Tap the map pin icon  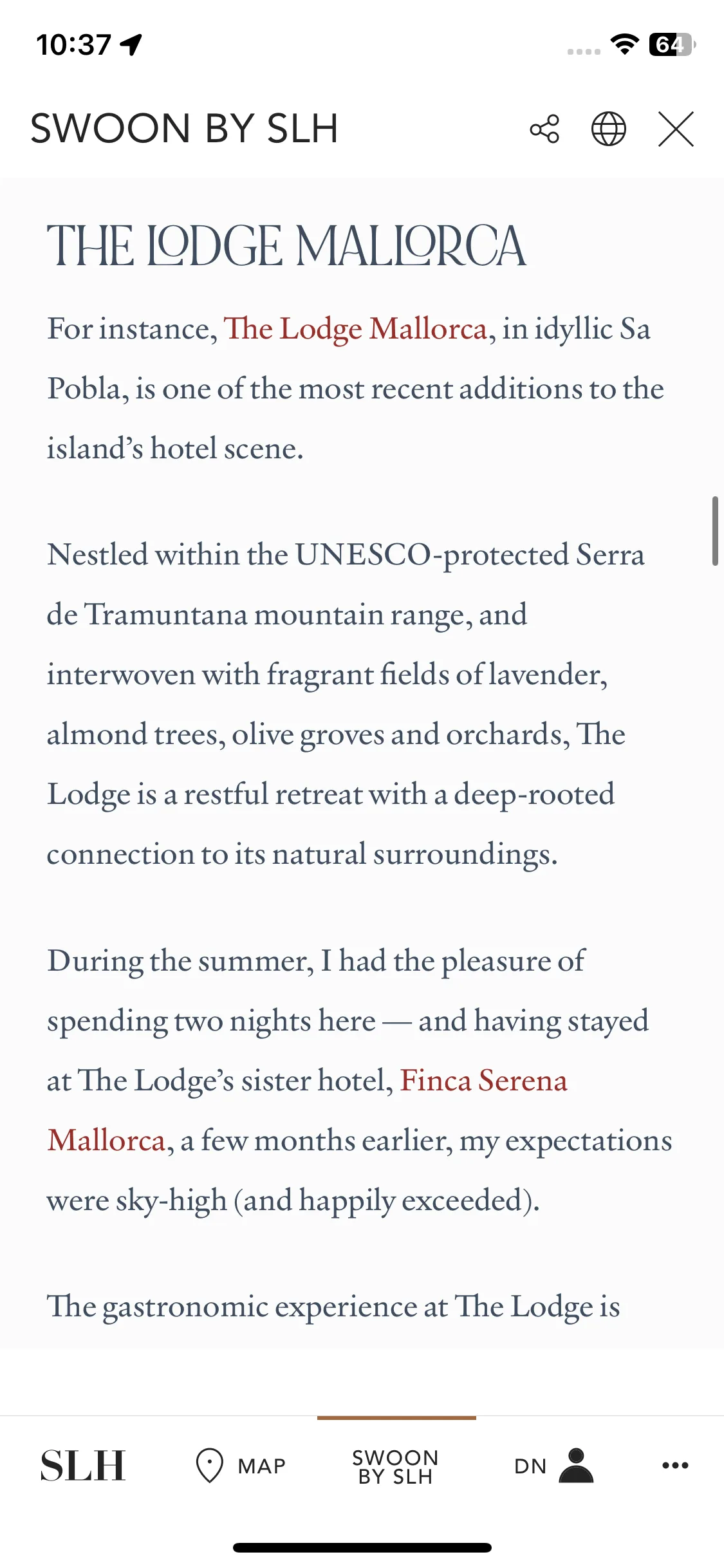(209, 1466)
